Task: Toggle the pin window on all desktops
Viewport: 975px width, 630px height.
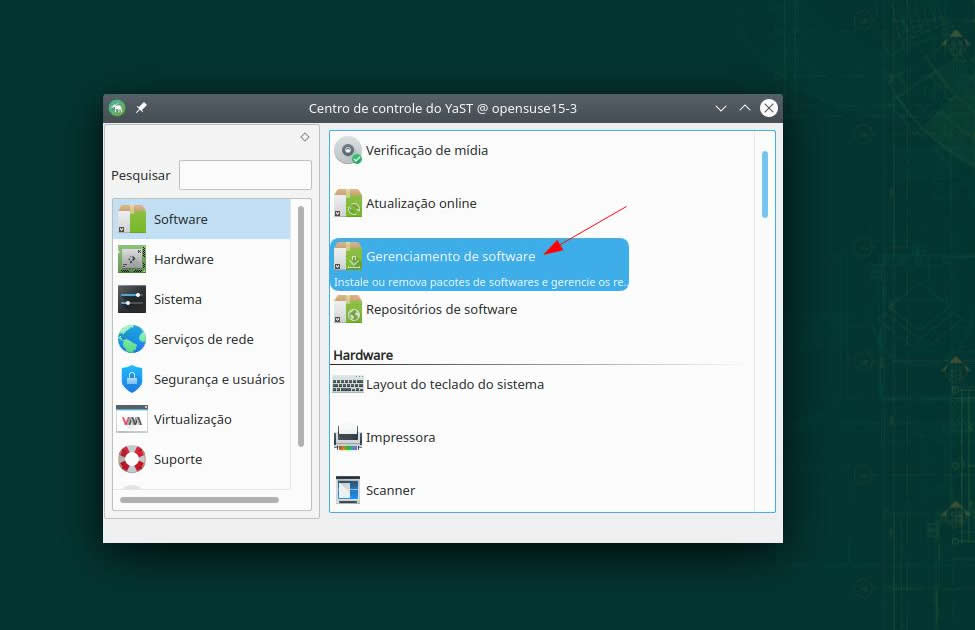Action: (141, 108)
